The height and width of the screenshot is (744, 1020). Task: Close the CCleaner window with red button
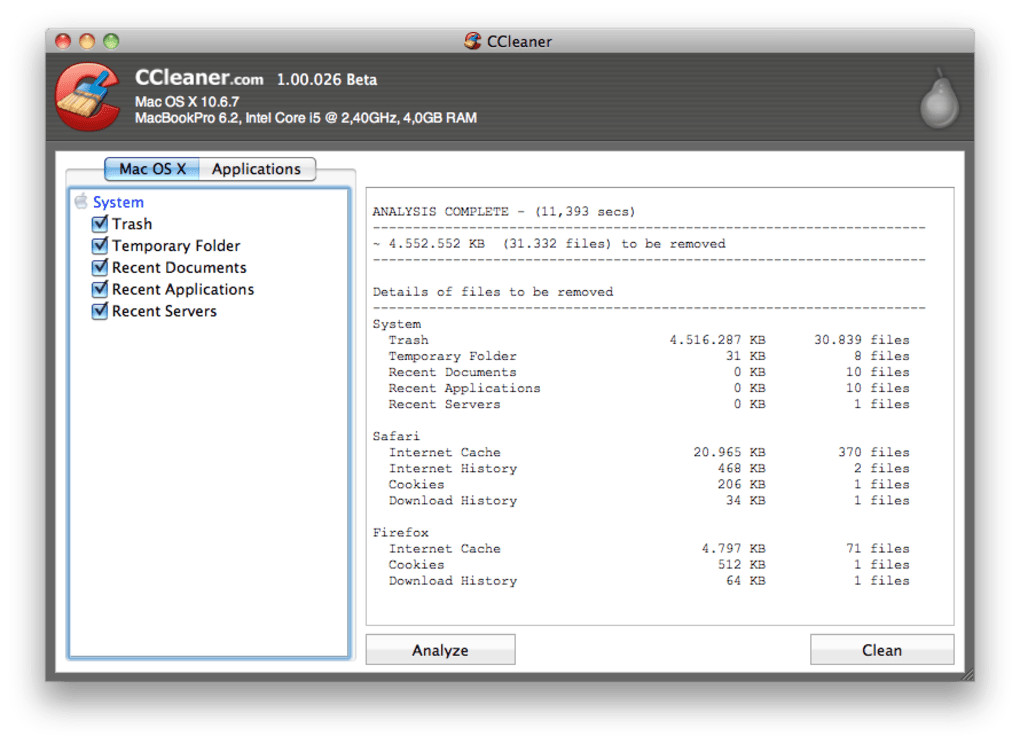pyautogui.click(x=62, y=41)
